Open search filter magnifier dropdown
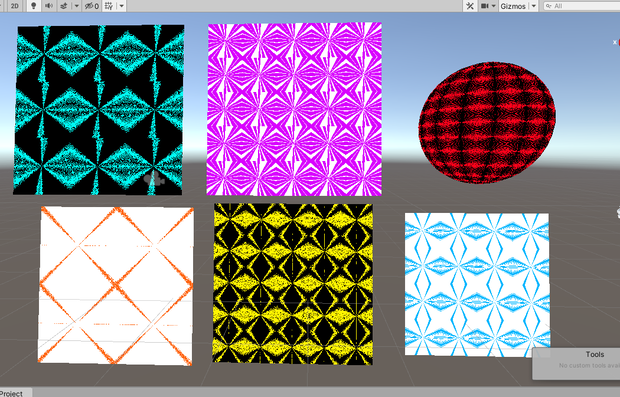 coord(549,6)
